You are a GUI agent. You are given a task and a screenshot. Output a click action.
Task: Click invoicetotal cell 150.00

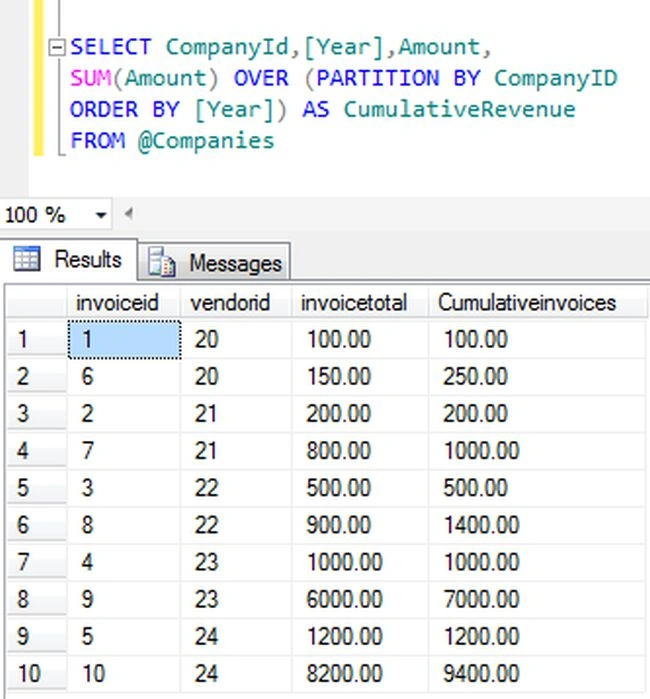[360, 377]
